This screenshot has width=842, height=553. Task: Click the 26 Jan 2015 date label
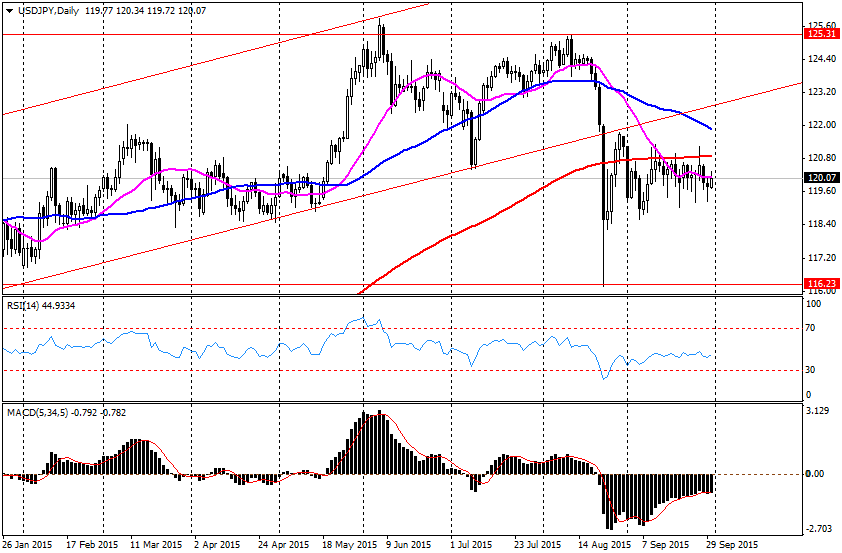click(x=27, y=545)
